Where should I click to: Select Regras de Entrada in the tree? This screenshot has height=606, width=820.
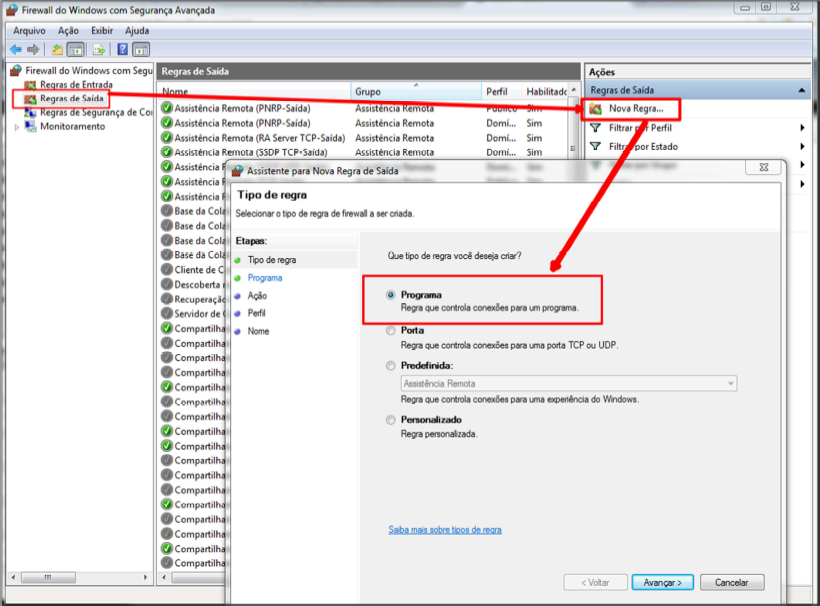(76, 84)
